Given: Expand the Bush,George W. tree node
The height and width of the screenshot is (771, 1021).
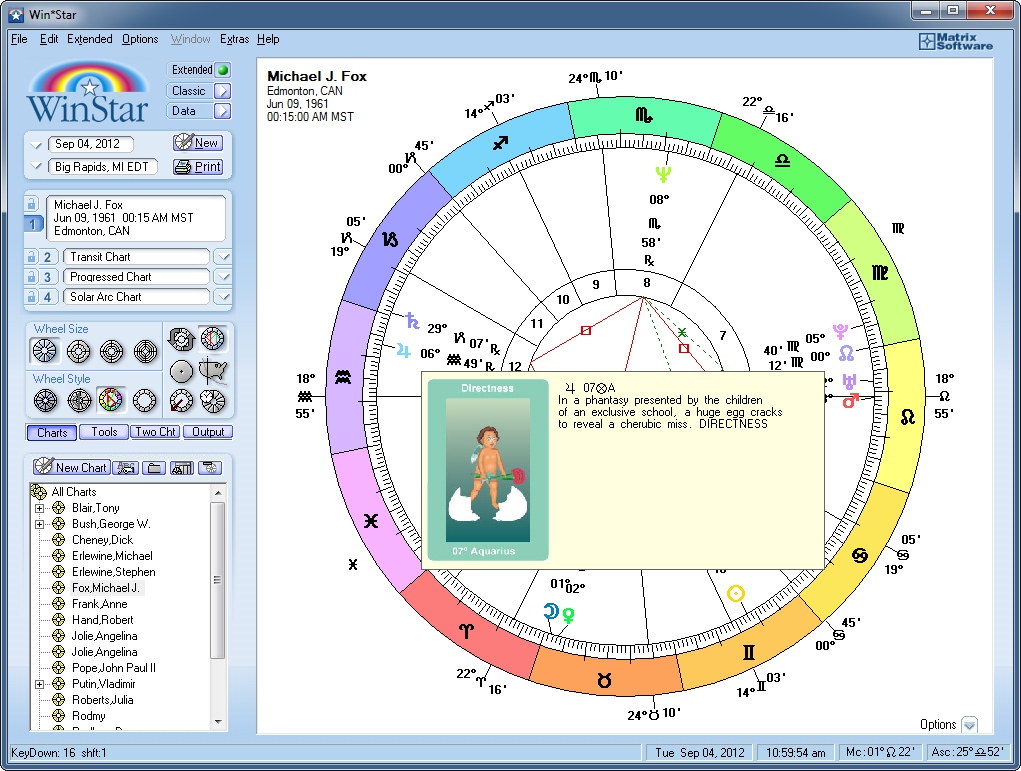Looking at the screenshot, I should point(39,524).
